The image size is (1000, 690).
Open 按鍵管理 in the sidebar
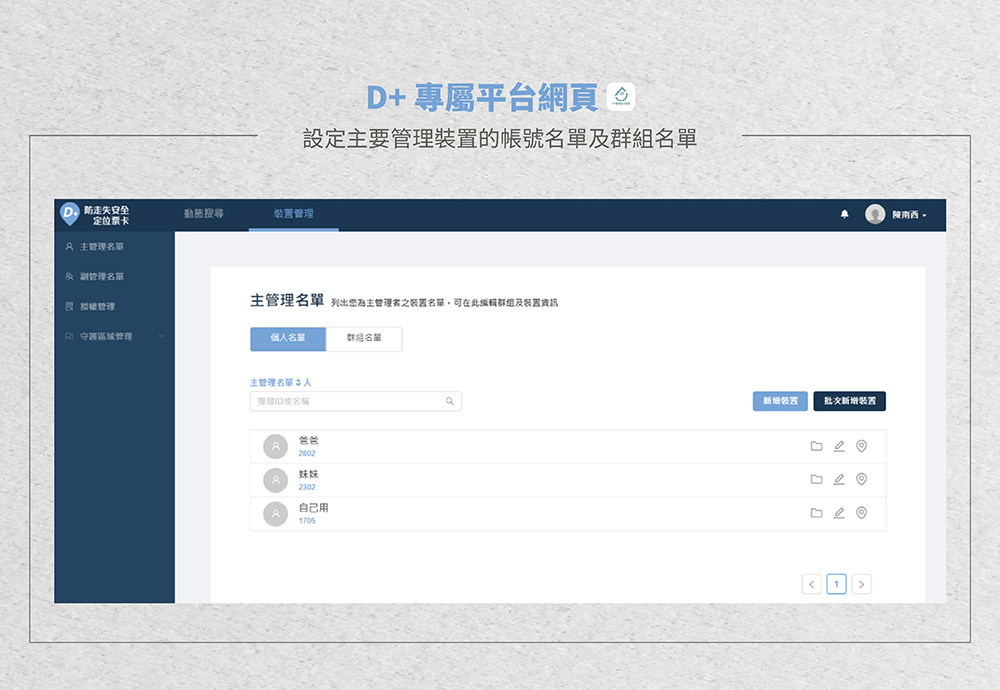point(98,307)
